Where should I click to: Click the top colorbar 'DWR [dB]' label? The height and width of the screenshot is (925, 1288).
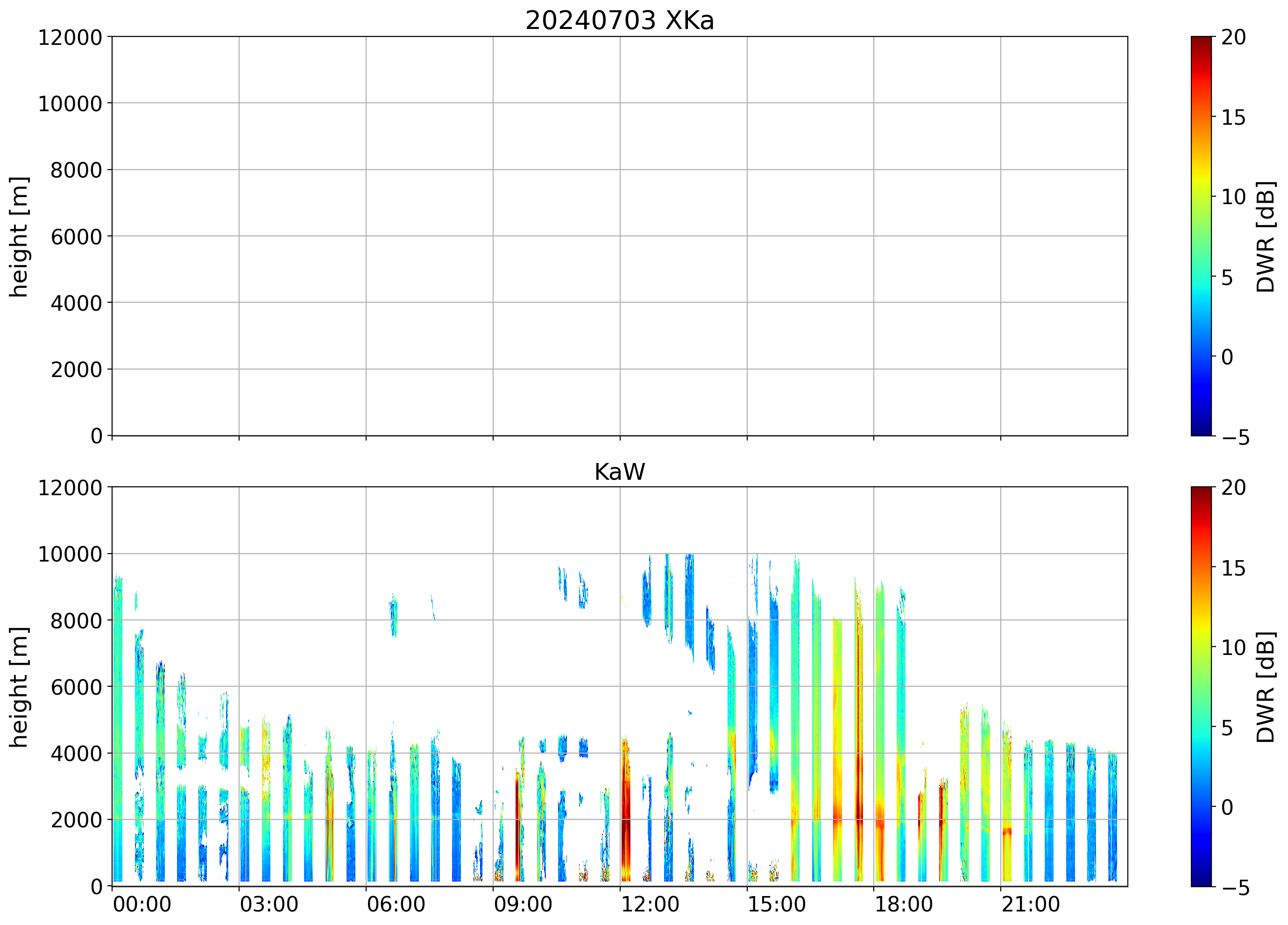[x=1266, y=236]
